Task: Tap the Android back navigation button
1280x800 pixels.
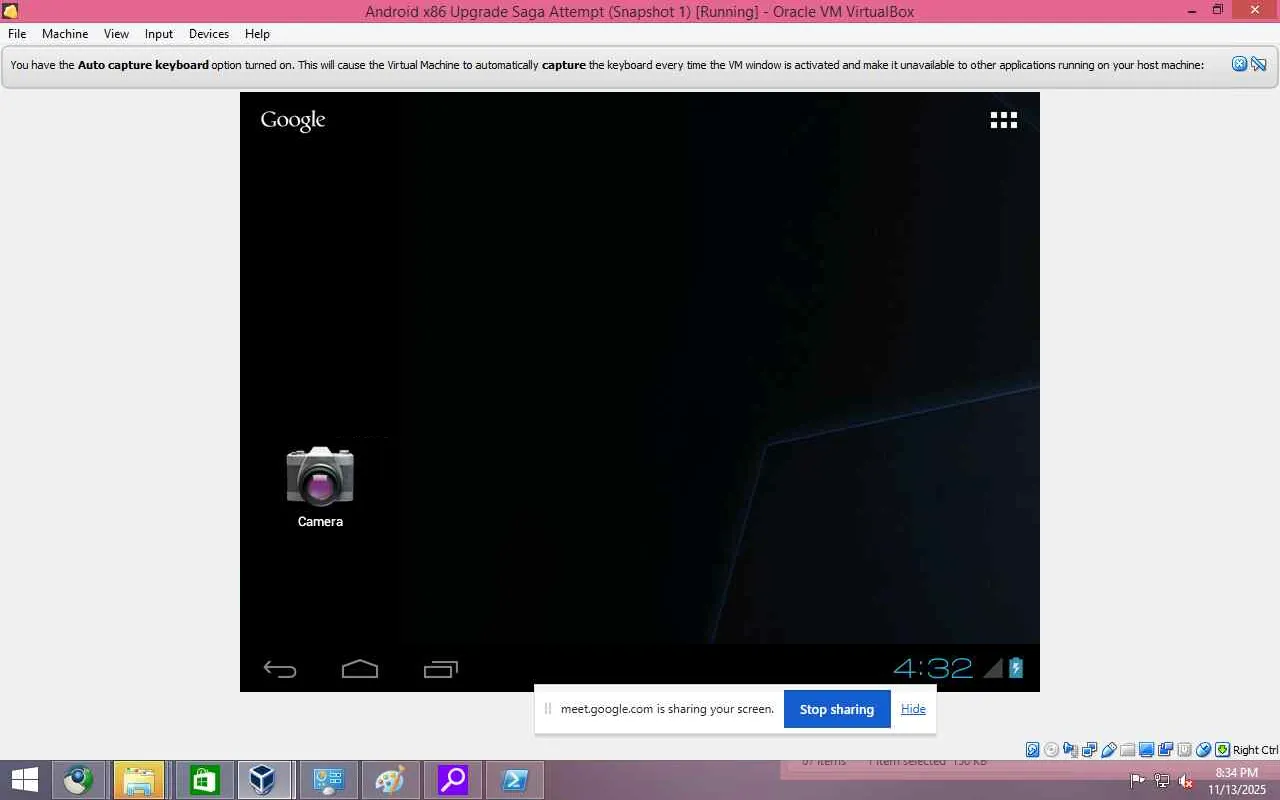Action: pyautogui.click(x=280, y=669)
